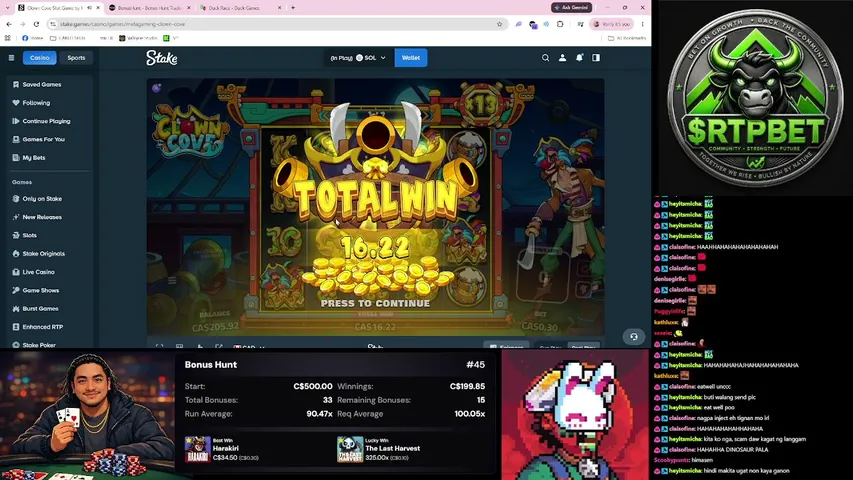Open a new browser tab
853x480 pixels.
tap(293, 8)
